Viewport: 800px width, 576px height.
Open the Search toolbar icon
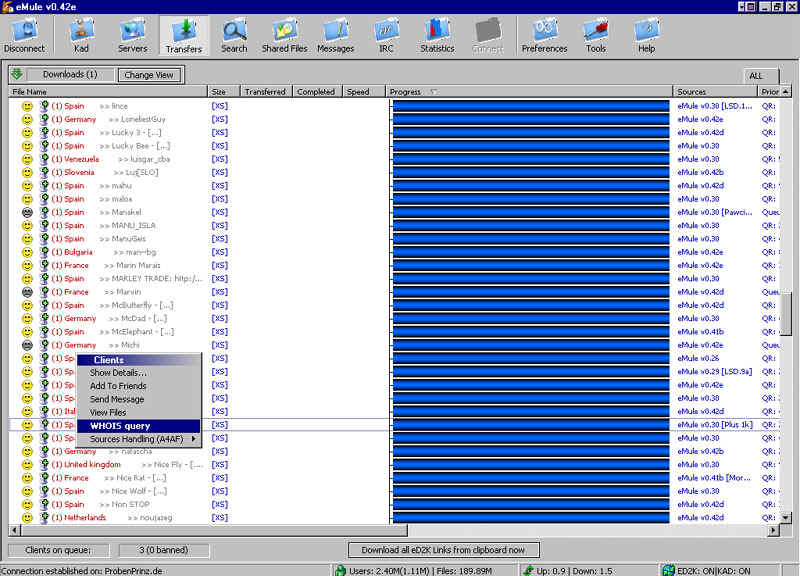click(x=234, y=35)
